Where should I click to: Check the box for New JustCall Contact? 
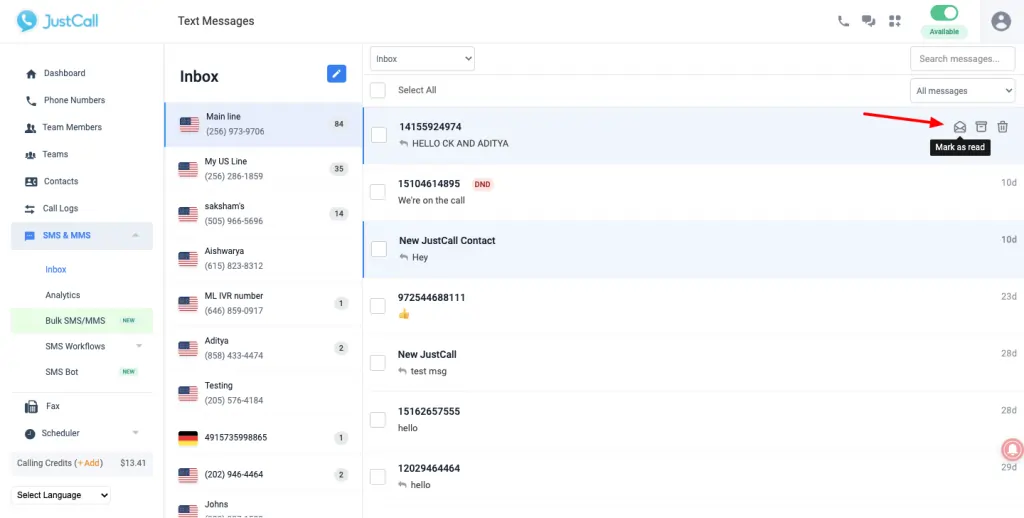tap(379, 249)
